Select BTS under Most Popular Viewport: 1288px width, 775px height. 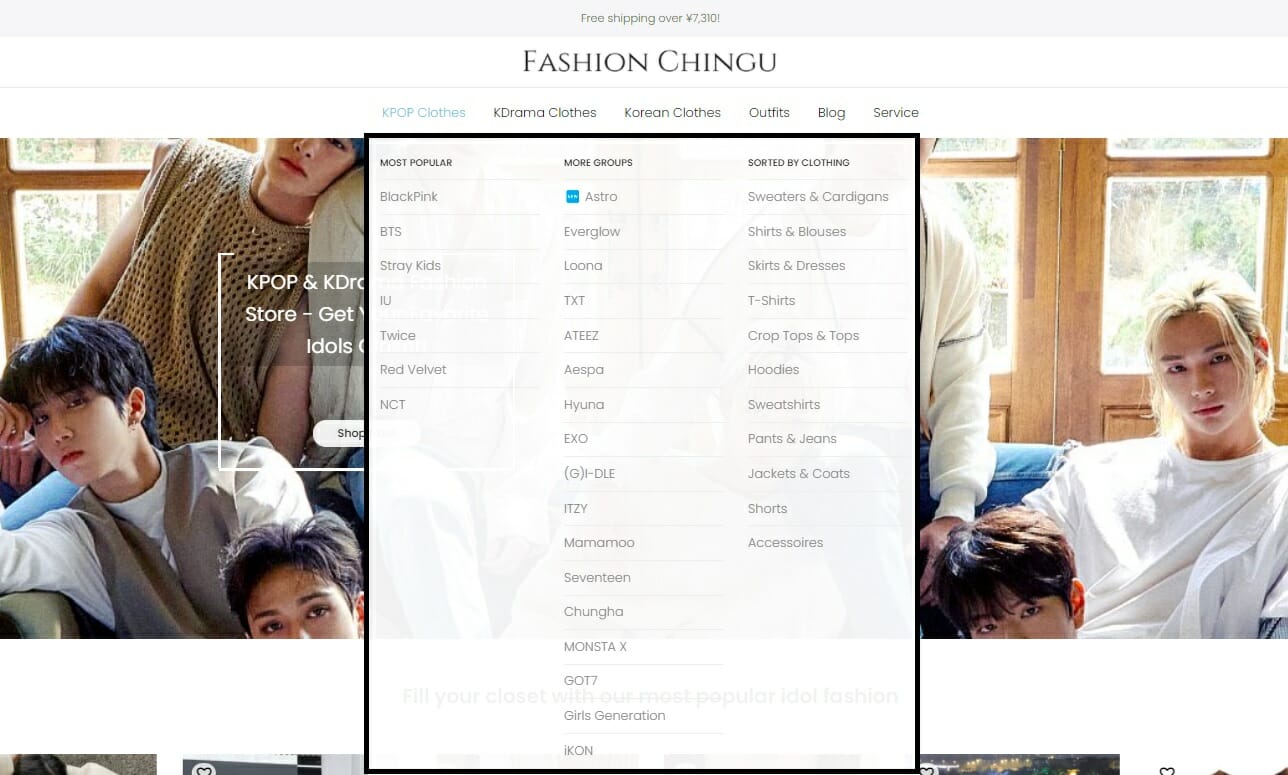(x=391, y=232)
